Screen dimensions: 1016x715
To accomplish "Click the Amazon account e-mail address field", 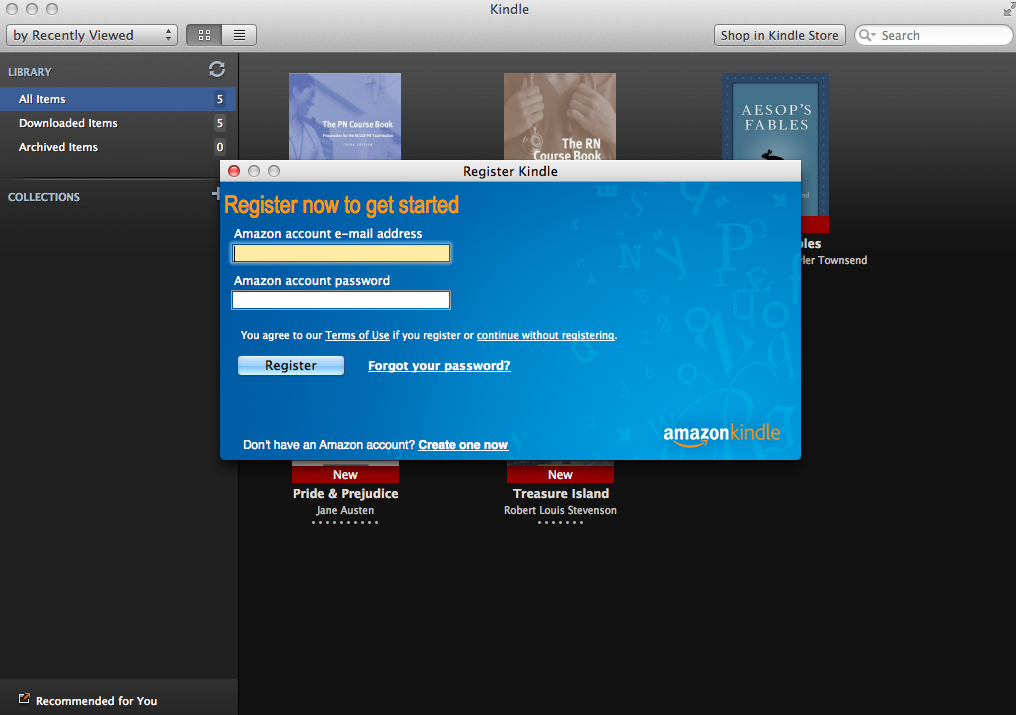I will 341,253.
